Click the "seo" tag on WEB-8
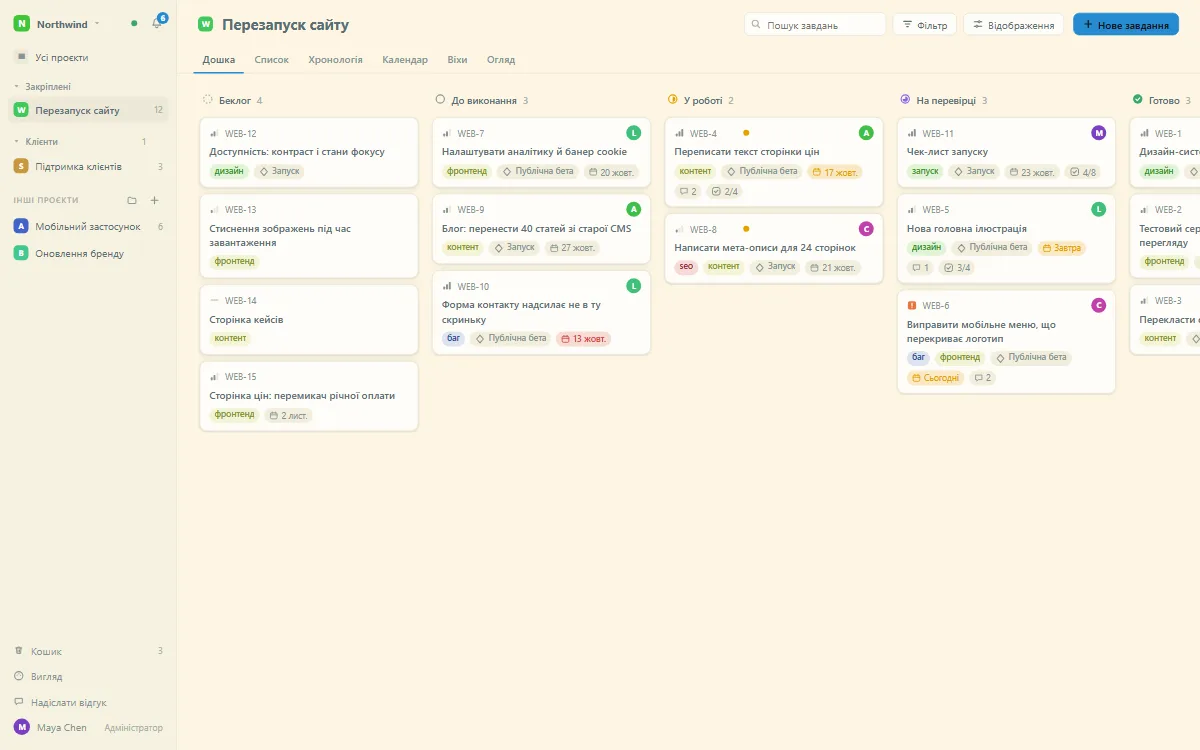This screenshot has width=1200, height=750. [x=686, y=267]
